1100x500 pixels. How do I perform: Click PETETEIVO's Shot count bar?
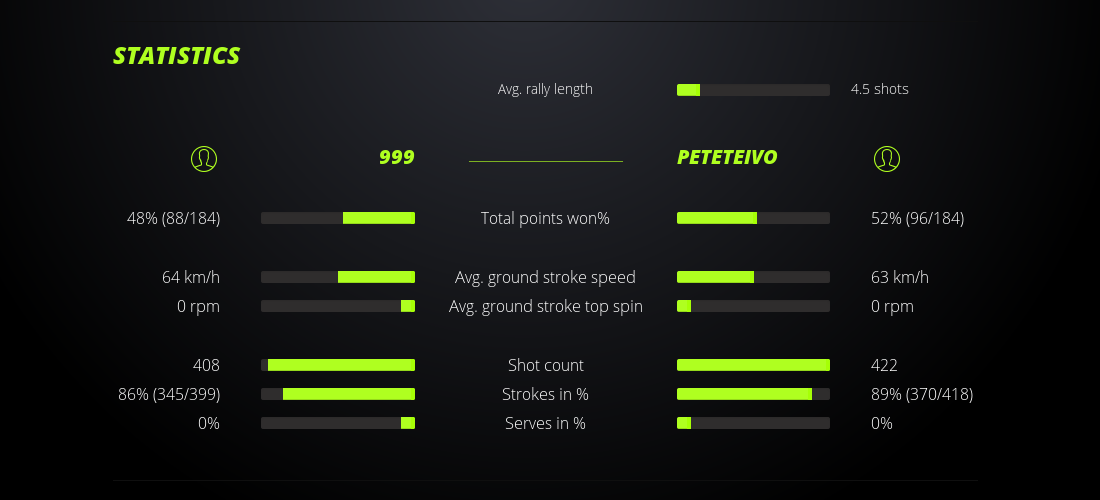click(x=753, y=365)
